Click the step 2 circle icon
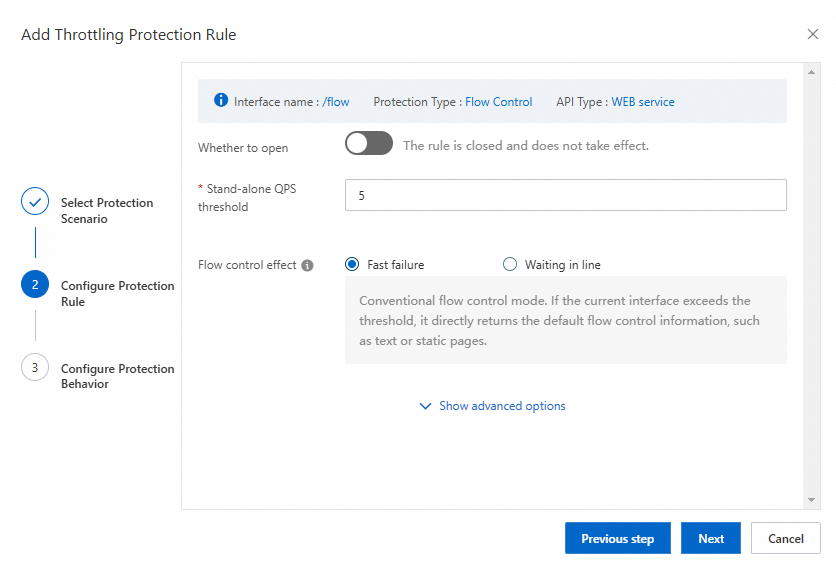The width and height of the screenshot is (836, 566). tap(35, 285)
